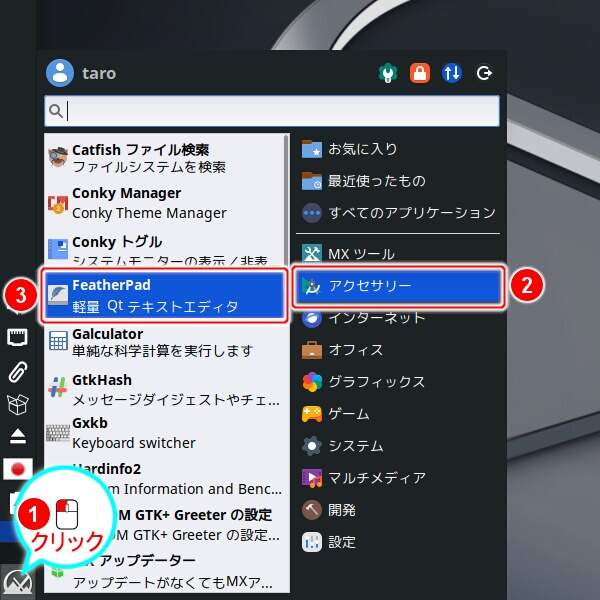Click the taro user avatar
The image size is (600, 600).
(x=61, y=73)
